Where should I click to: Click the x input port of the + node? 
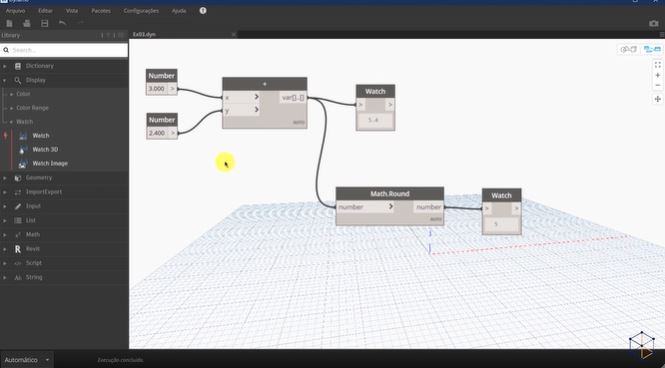click(x=241, y=97)
